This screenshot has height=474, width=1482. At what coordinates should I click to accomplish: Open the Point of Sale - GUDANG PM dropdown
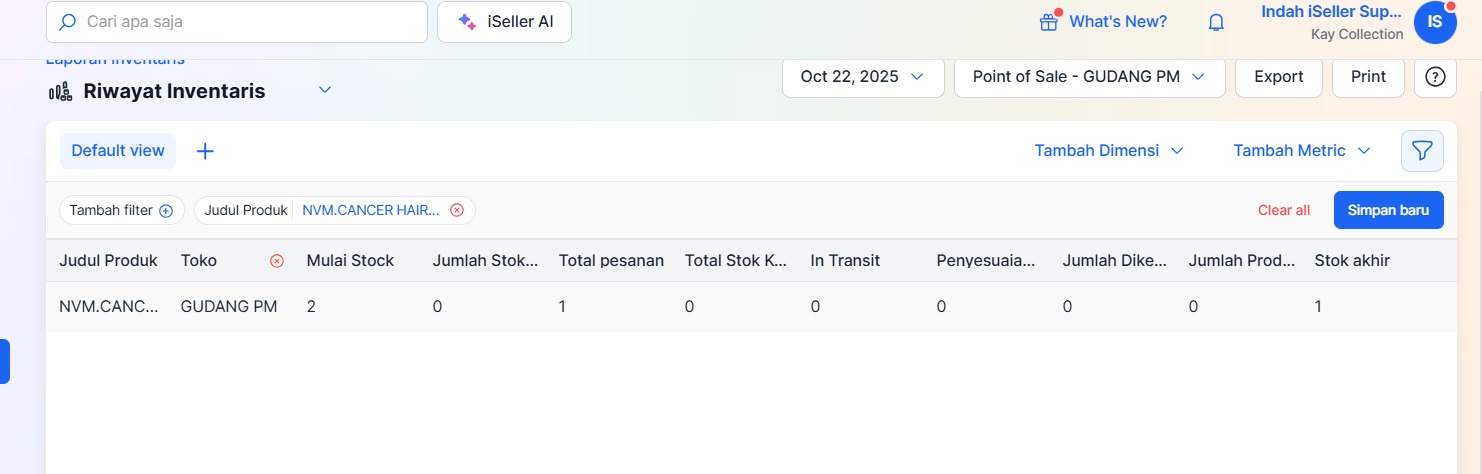pyautogui.click(x=1089, y=77)
